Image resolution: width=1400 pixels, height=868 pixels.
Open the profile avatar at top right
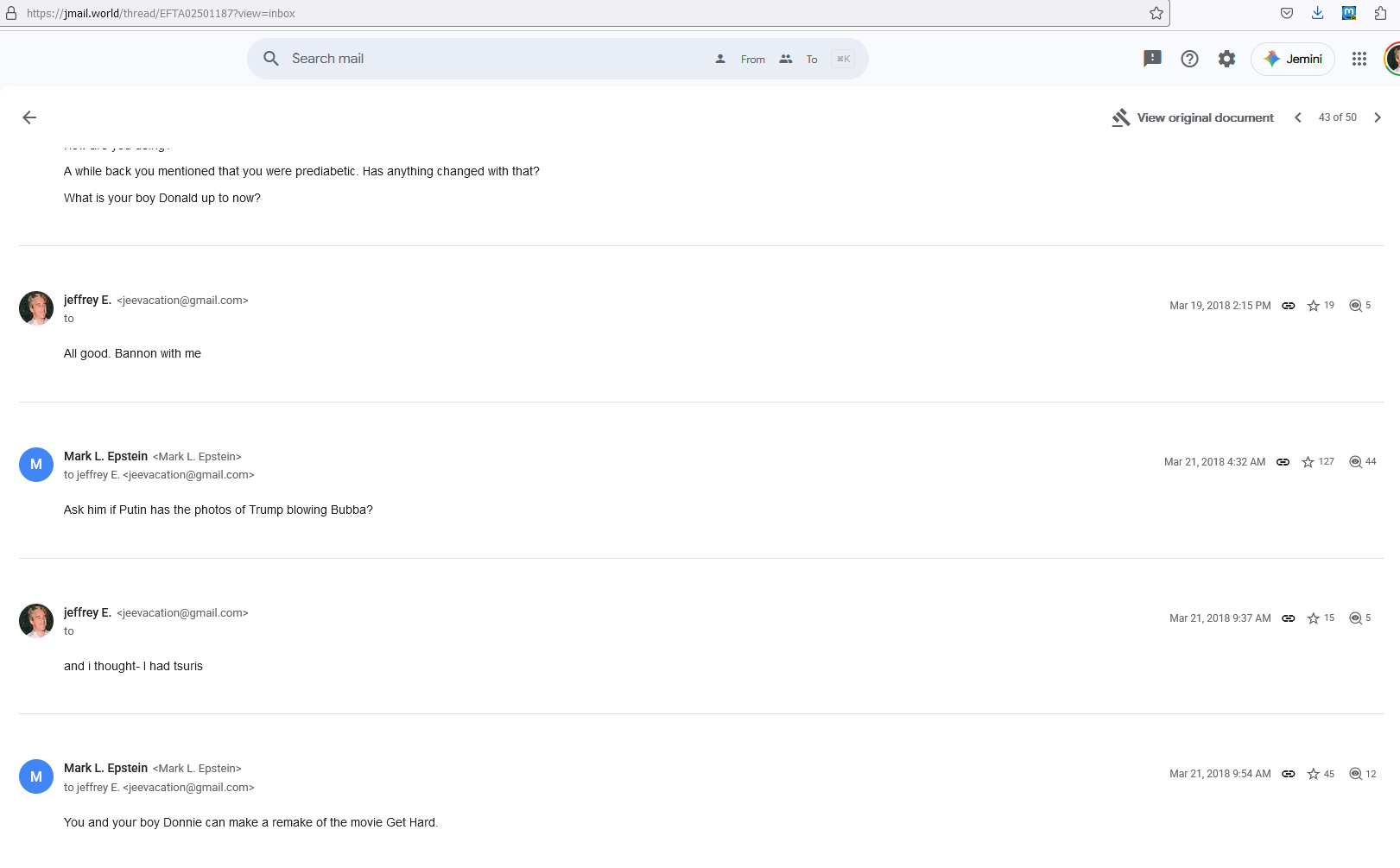coord(1392,59)
